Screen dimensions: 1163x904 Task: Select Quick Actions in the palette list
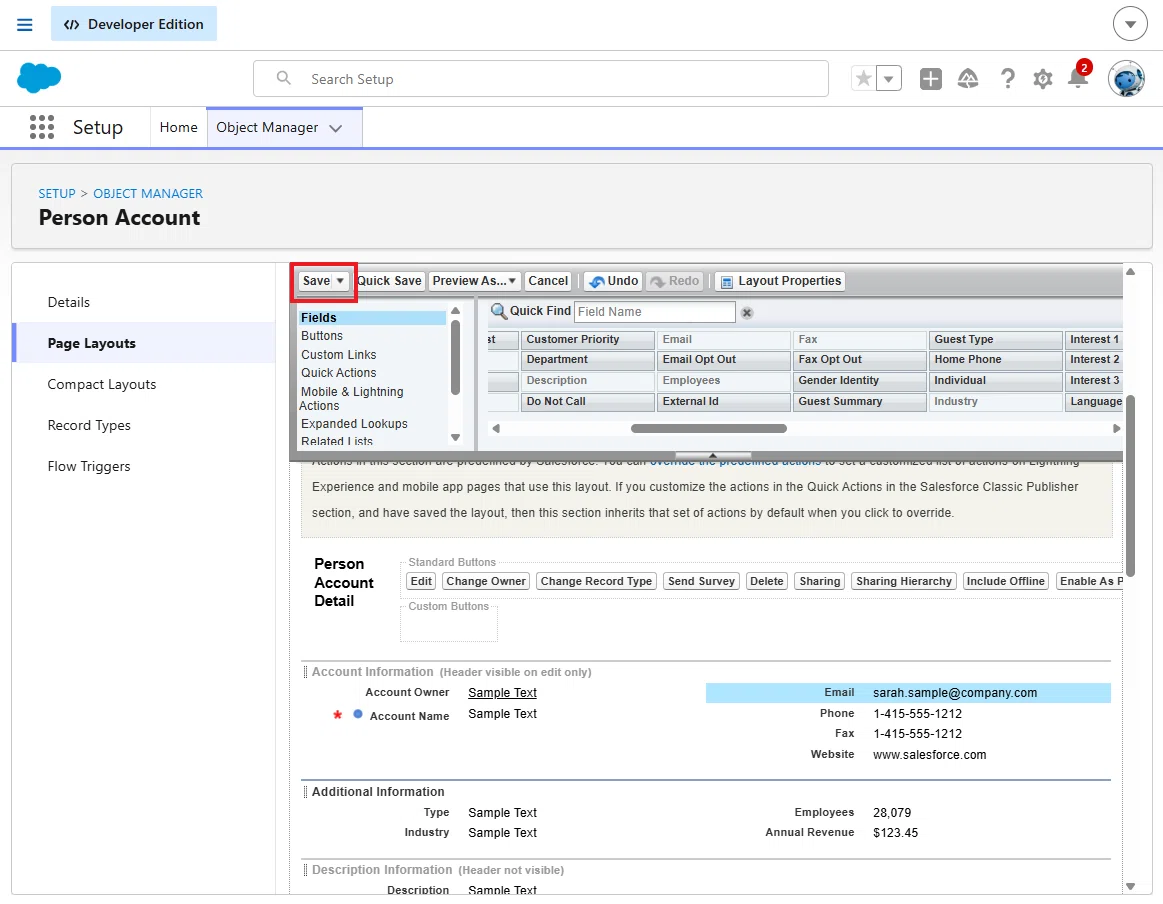tap(338, 373)
